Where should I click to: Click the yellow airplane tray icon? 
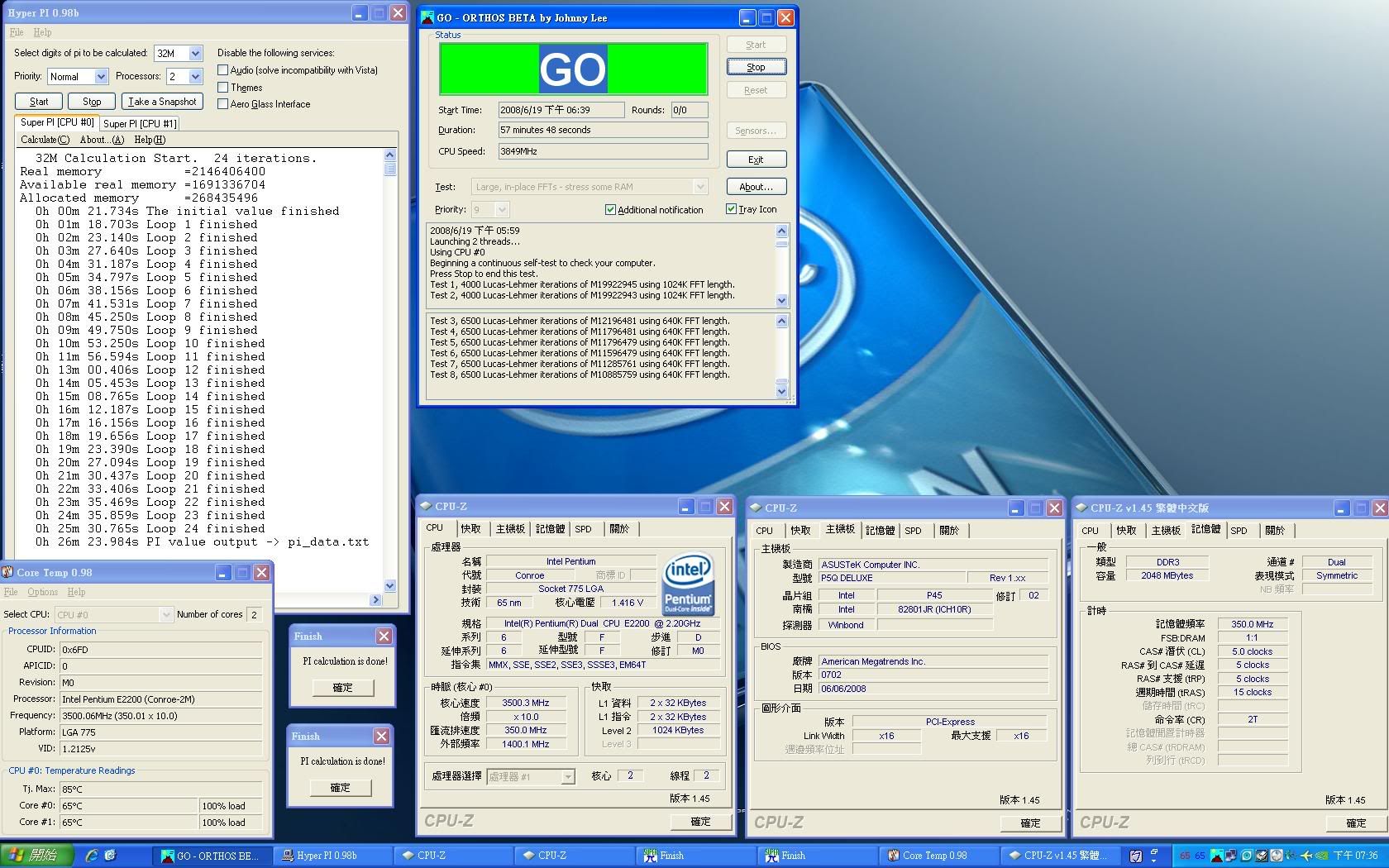click(1306, 856)
